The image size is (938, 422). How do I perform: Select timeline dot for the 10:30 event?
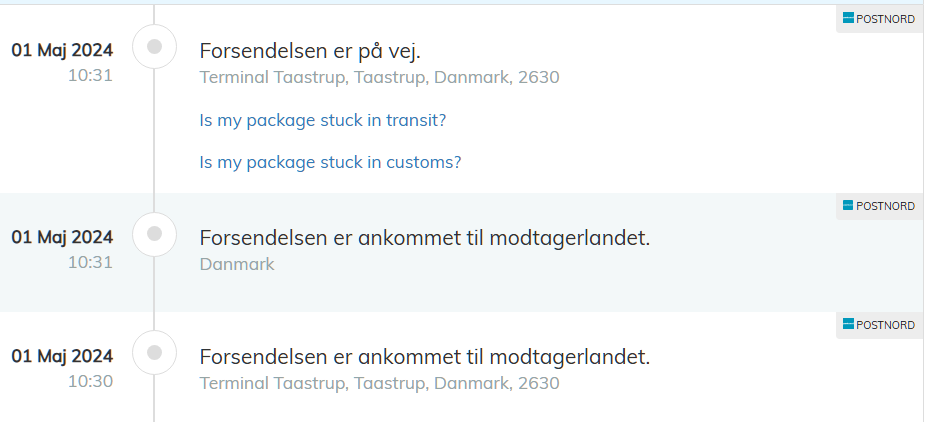click(x=154, y=352)
